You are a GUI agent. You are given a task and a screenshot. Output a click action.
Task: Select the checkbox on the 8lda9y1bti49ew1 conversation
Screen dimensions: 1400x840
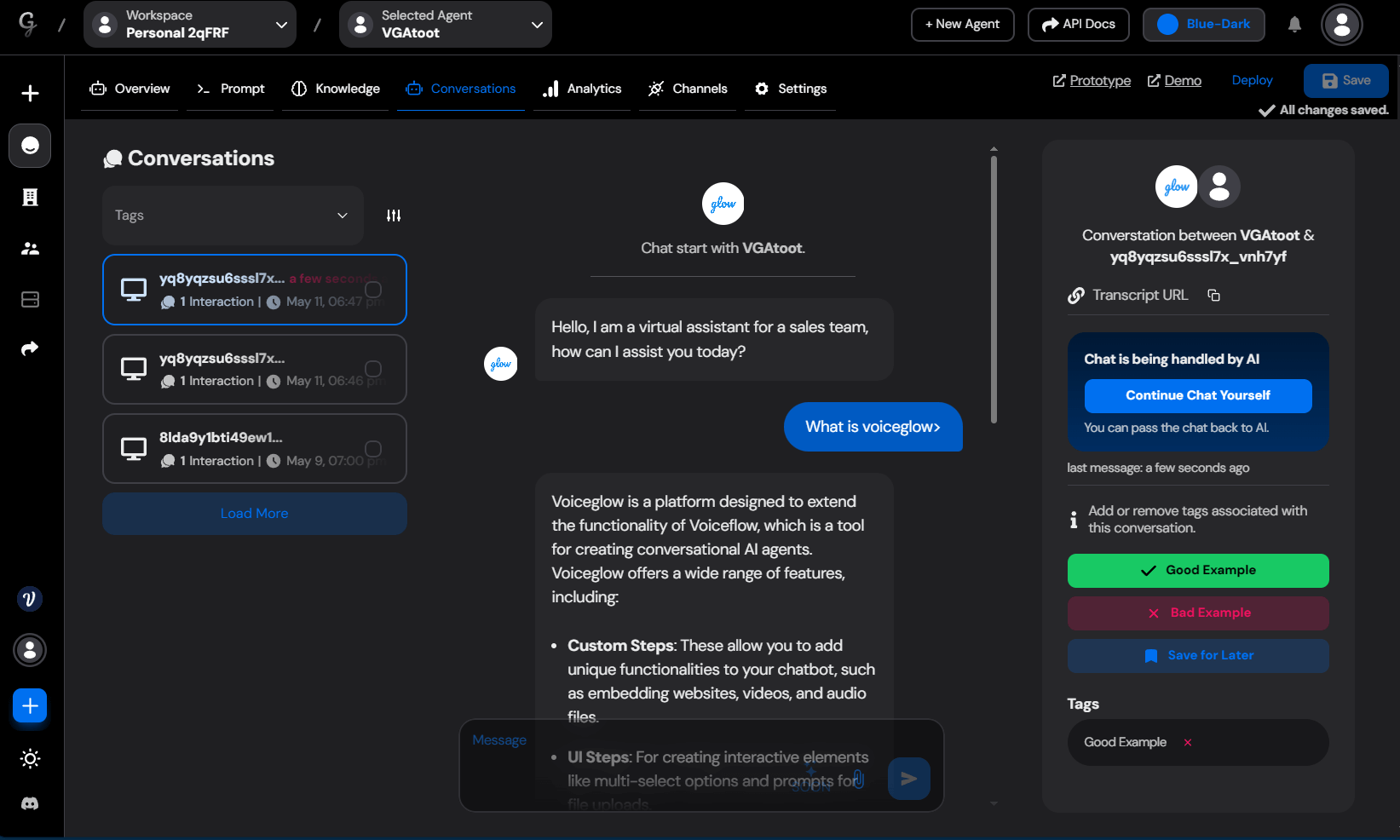pos(373,449)
